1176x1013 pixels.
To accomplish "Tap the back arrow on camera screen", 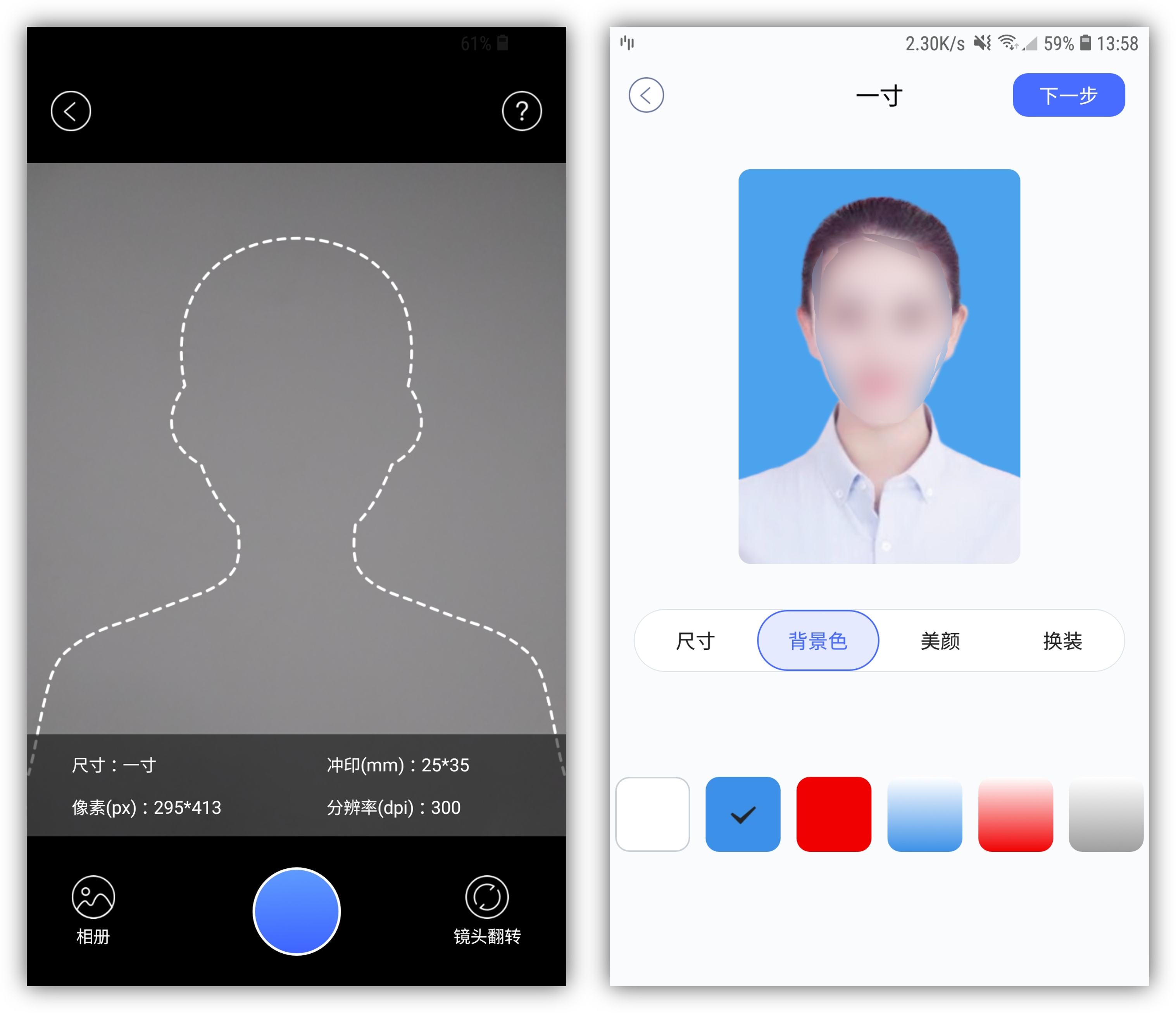I will coord(71,111).
